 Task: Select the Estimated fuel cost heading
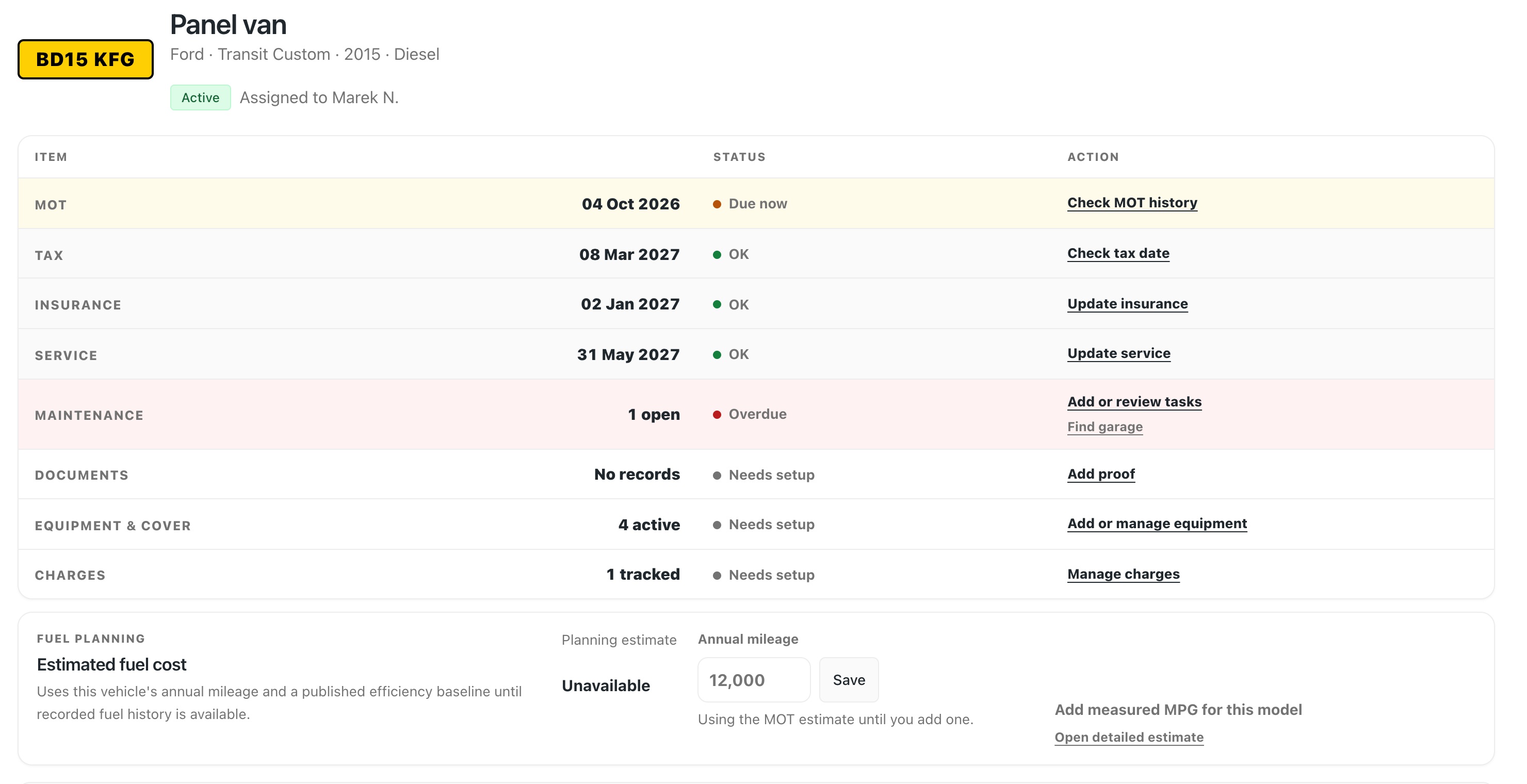(x=111, y=665)
